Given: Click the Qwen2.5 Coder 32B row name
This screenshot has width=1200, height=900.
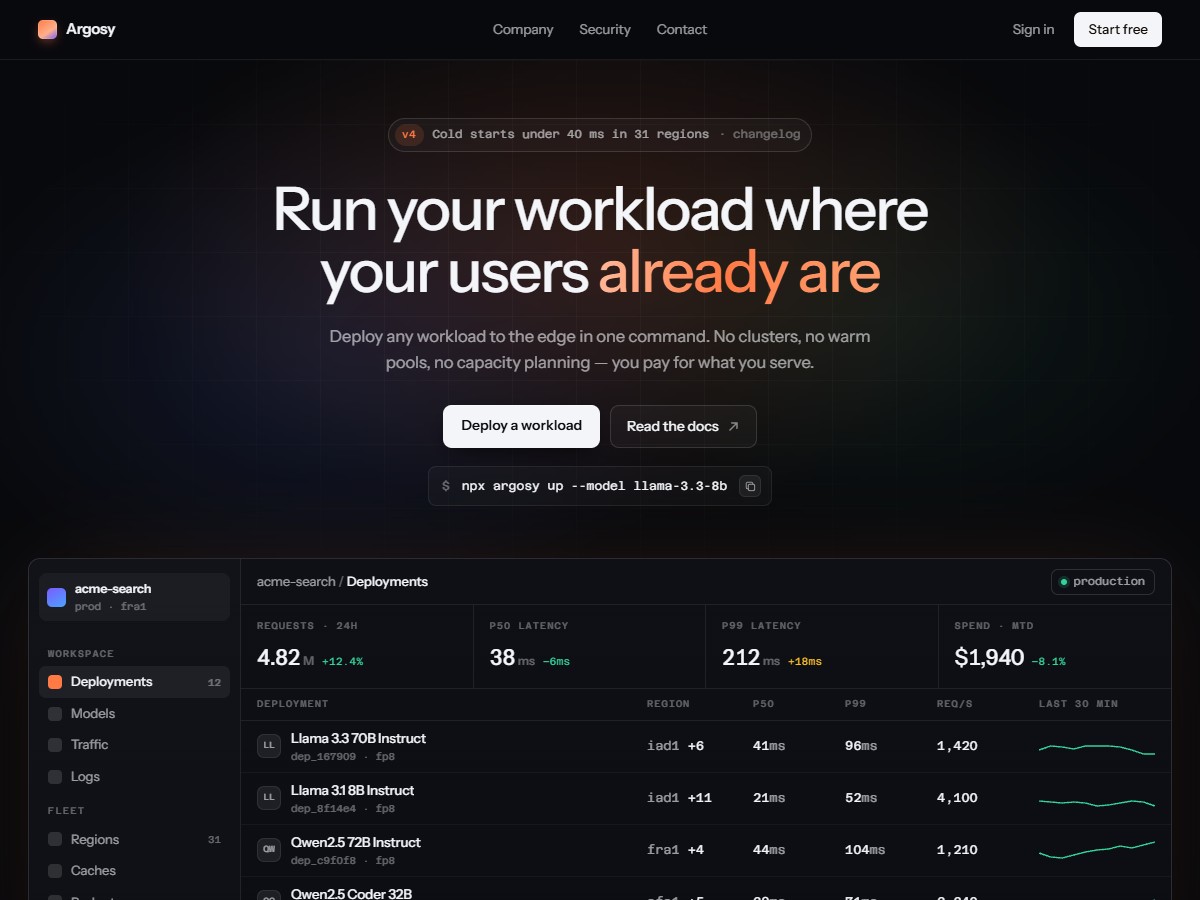Looking at the screenshot, I should coord(351,893).
